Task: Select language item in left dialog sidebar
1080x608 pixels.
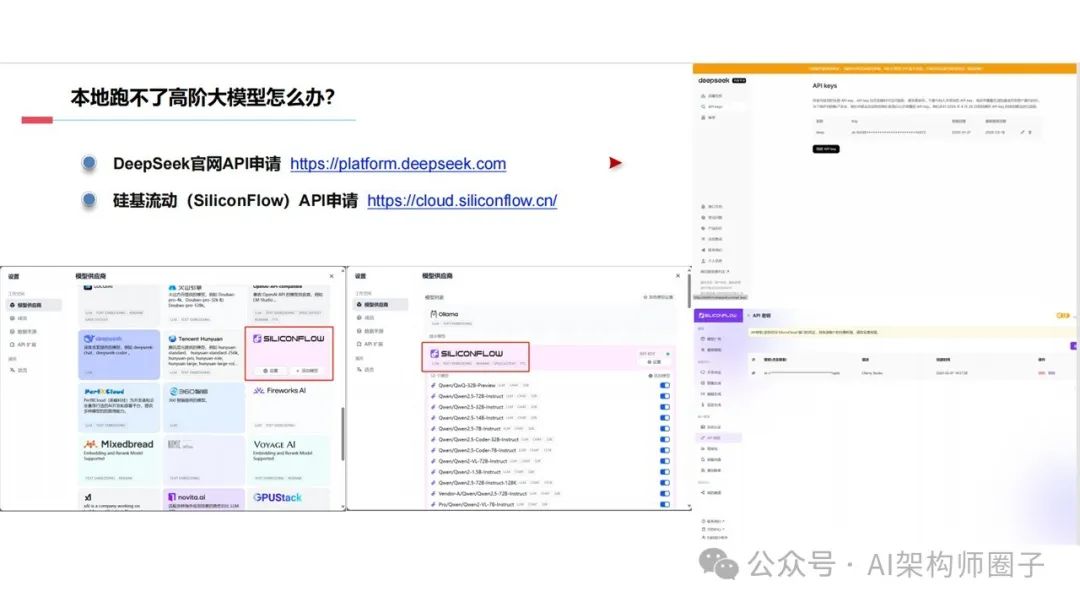Action: click(19, 370)
